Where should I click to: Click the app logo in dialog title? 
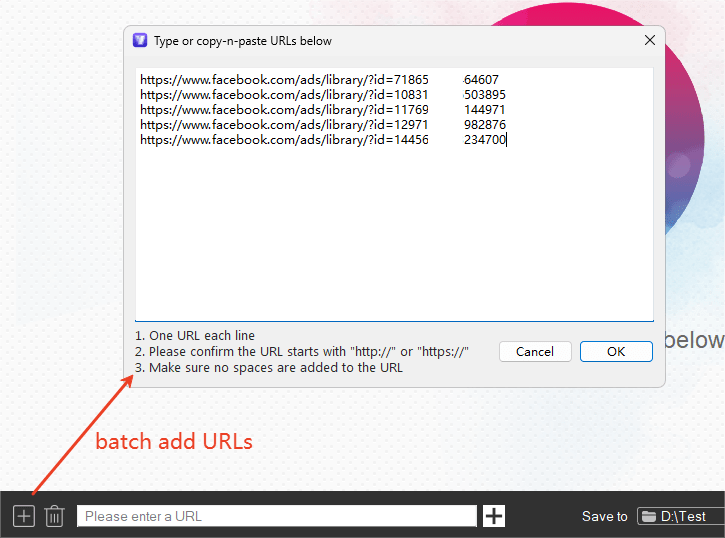point(140,41)
